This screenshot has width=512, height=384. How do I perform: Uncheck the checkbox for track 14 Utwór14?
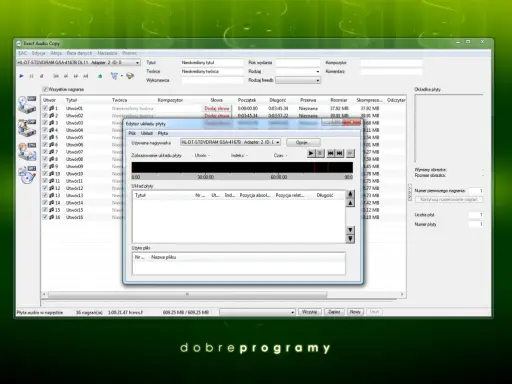pyautogui.click(x=45, y=203)
